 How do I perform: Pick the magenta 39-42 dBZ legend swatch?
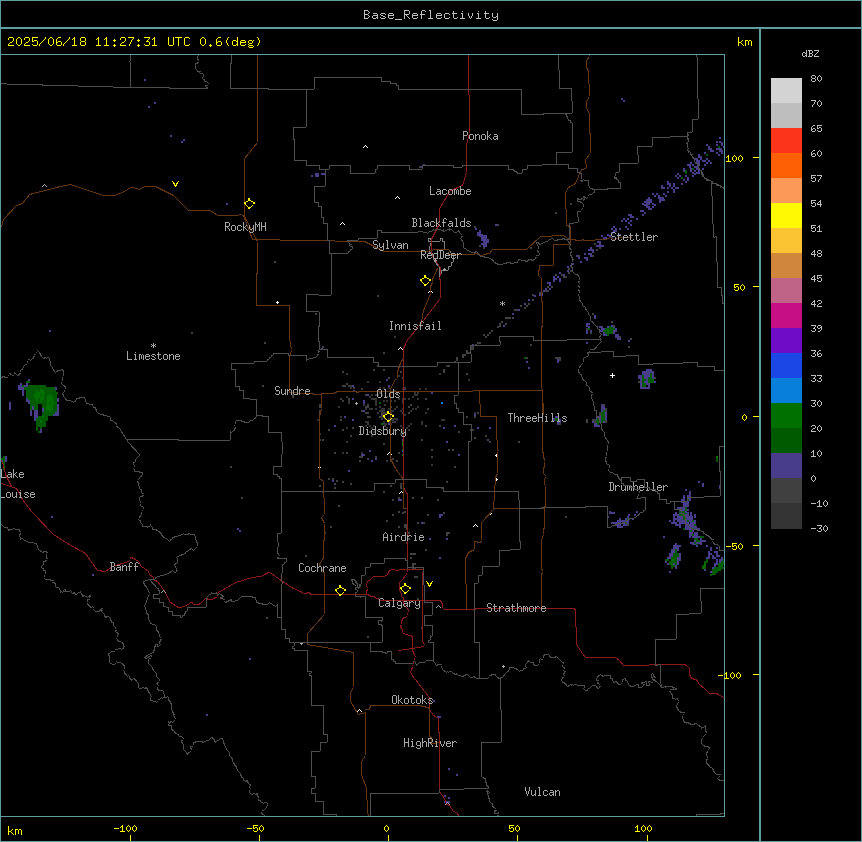point(786,315)
